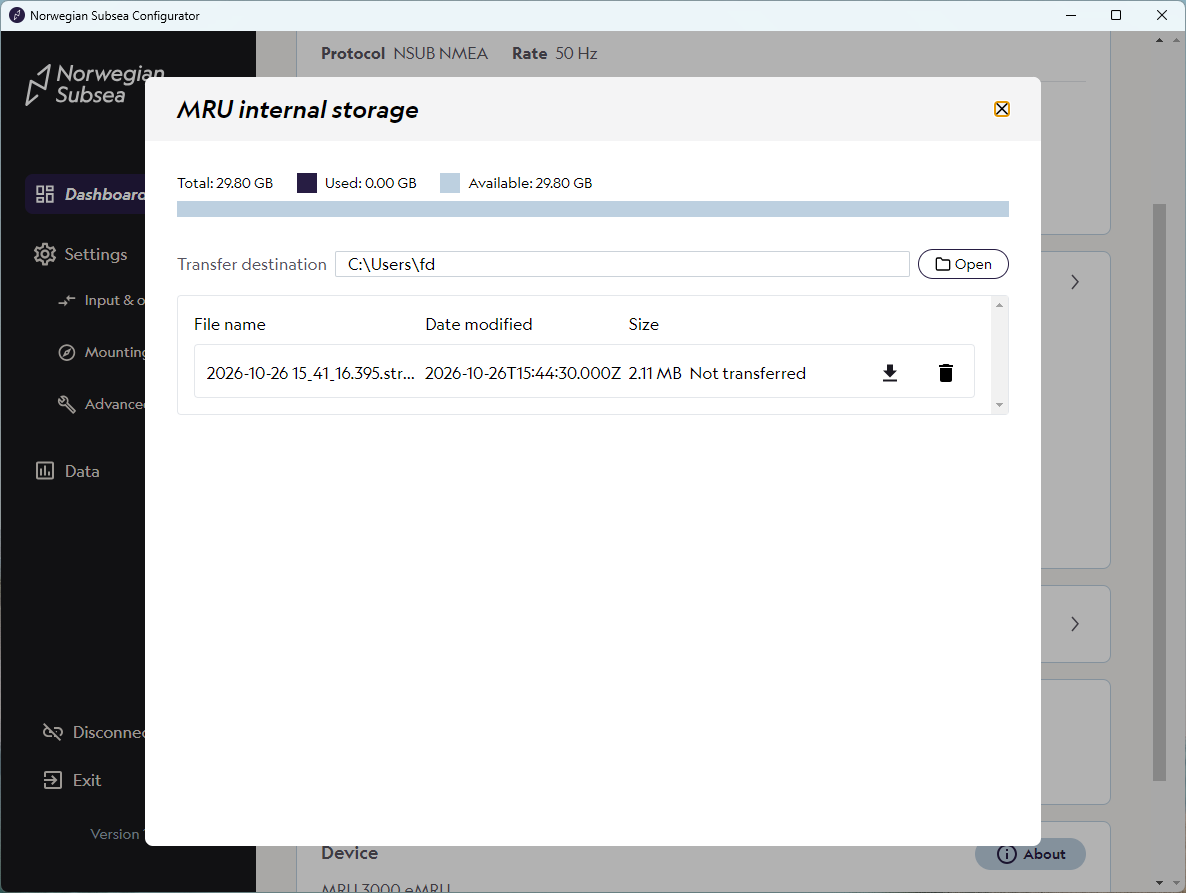Click the storage usage bar

(593, 209)
